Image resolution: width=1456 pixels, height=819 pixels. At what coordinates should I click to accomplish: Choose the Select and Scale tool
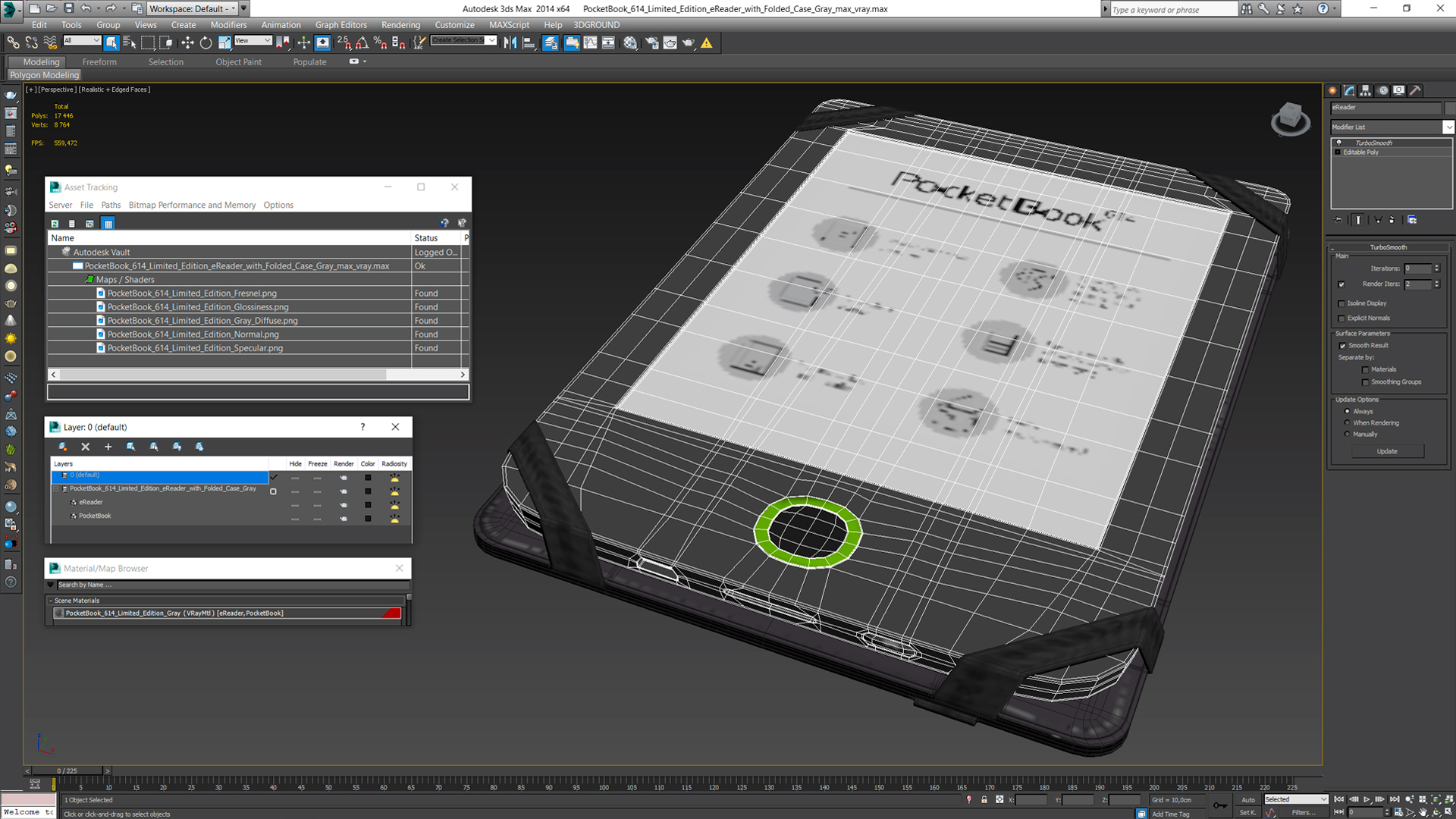224,42
